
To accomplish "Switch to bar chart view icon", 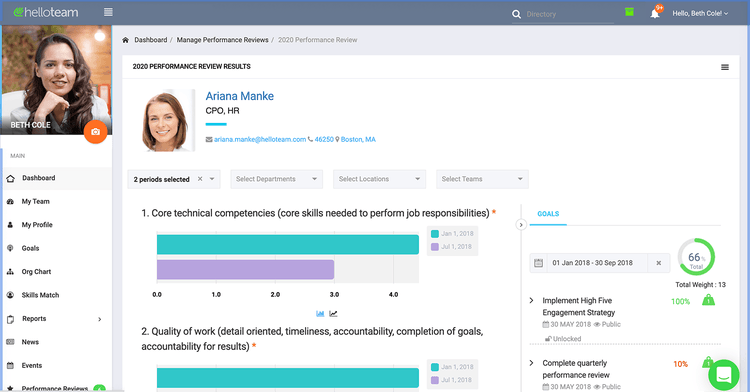I will pyautogui.click(x=320, y=314).
